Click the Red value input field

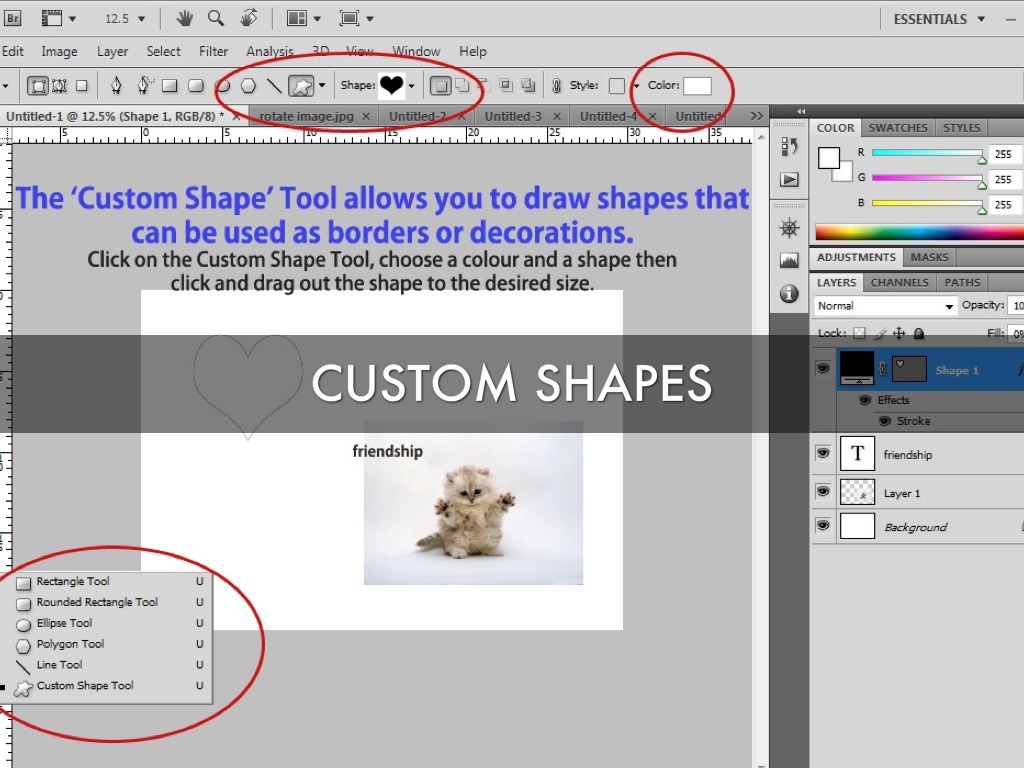coord(1004,154)
